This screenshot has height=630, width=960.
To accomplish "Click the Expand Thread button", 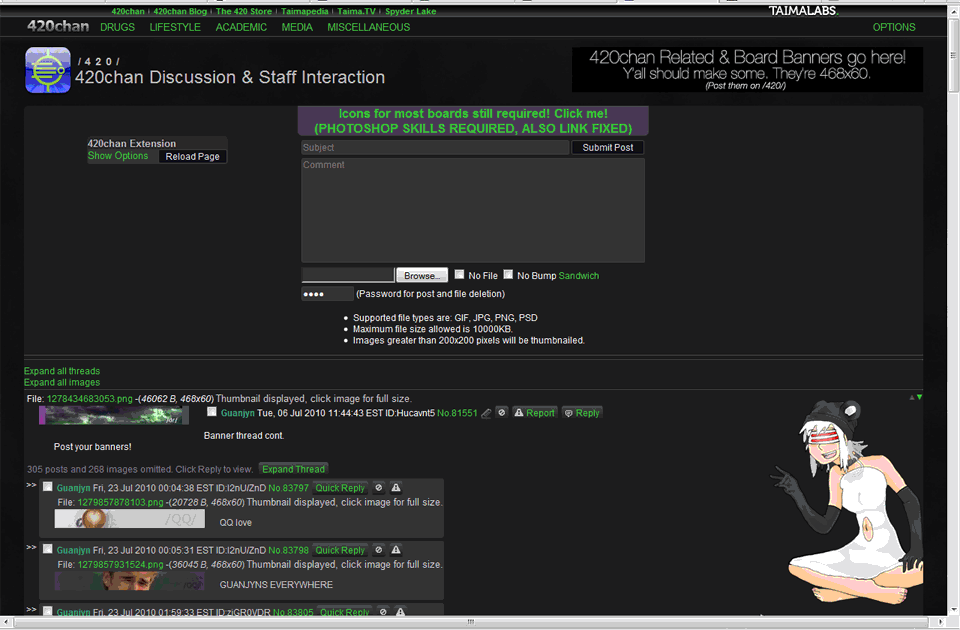I will point(293,469).
